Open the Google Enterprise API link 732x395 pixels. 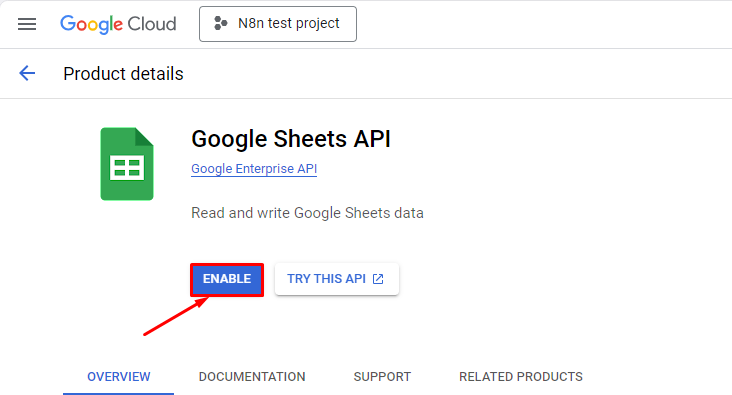254,169
